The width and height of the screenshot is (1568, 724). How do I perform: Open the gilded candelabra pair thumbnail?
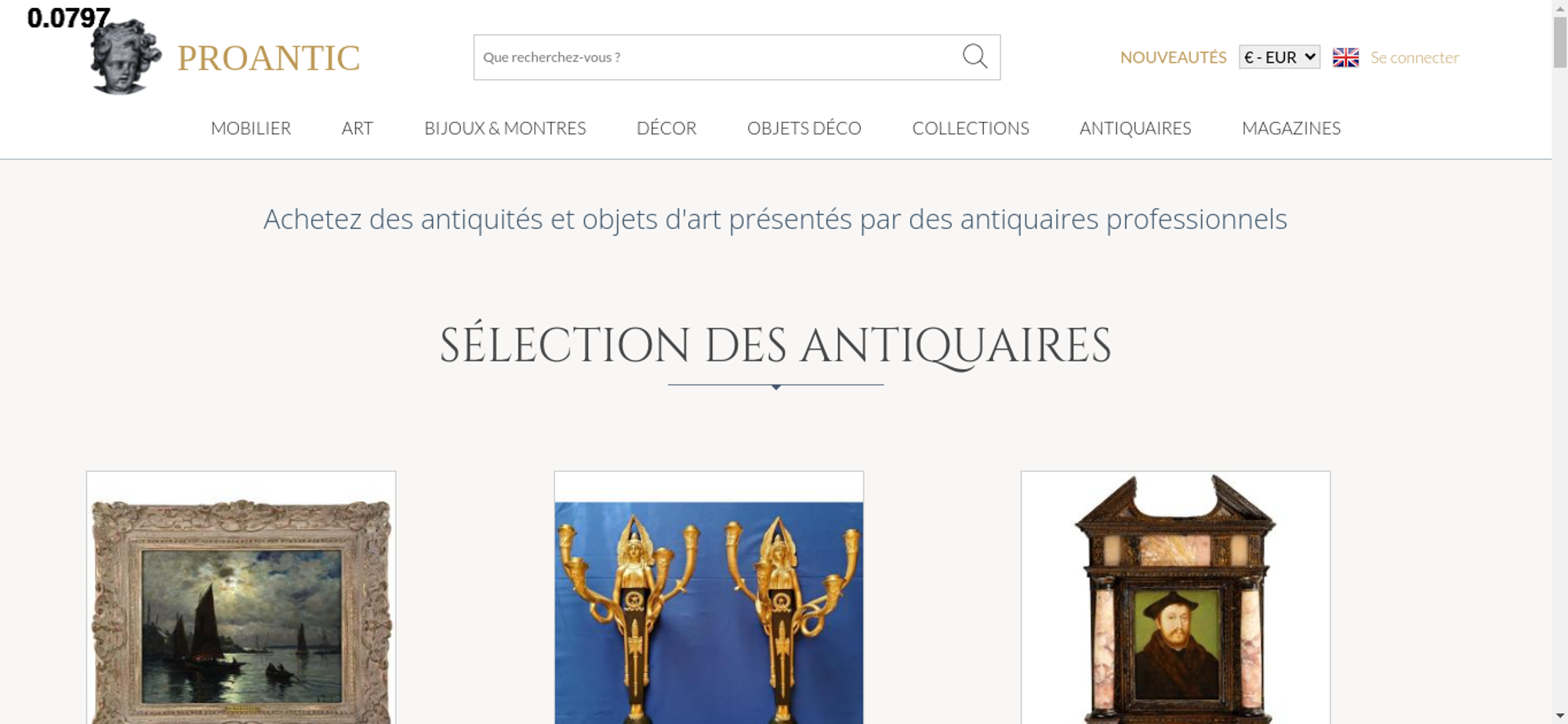[709, 598]
